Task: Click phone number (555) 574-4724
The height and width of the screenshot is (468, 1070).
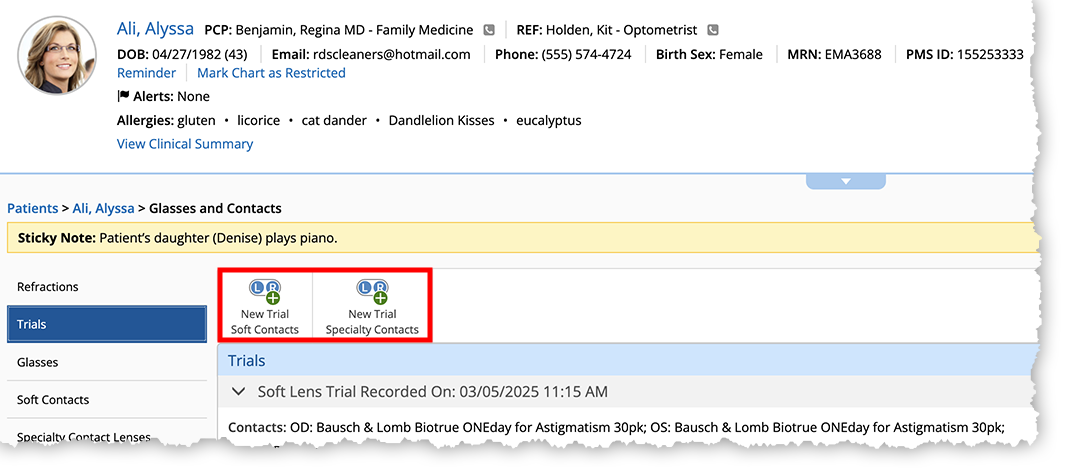Action: (x=586, y=55)
